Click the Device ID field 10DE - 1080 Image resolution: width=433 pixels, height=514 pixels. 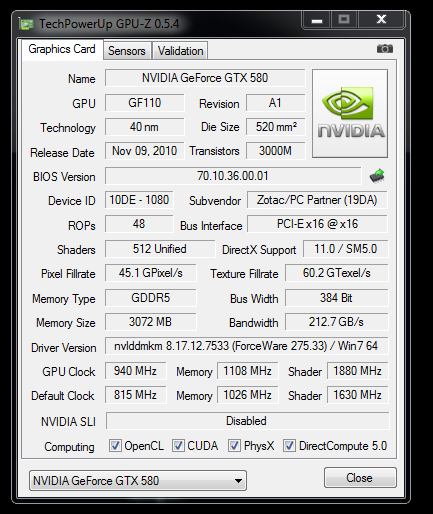coord(139,200)
